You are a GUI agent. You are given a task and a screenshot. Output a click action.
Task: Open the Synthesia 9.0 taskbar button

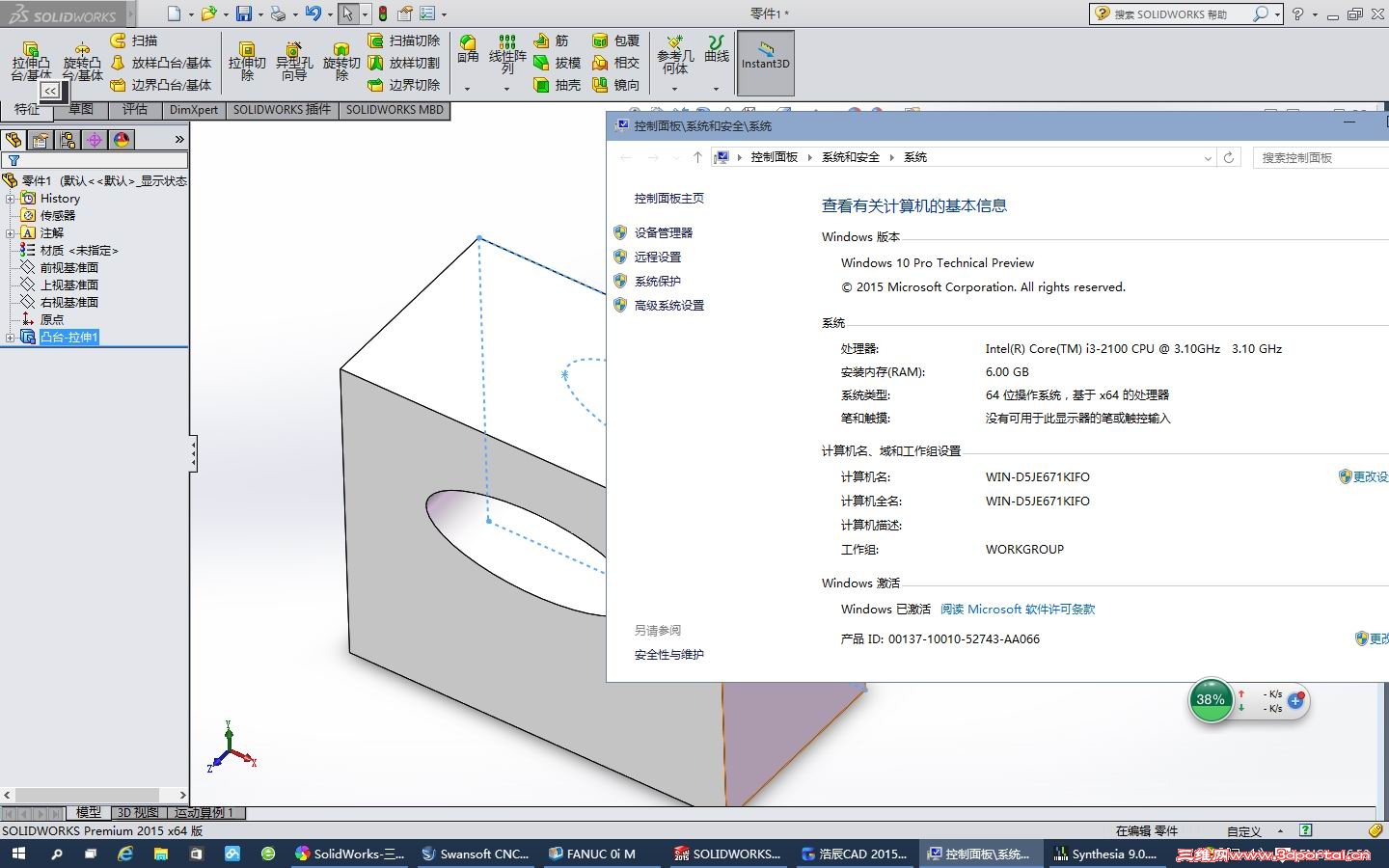click(1105, 854)
